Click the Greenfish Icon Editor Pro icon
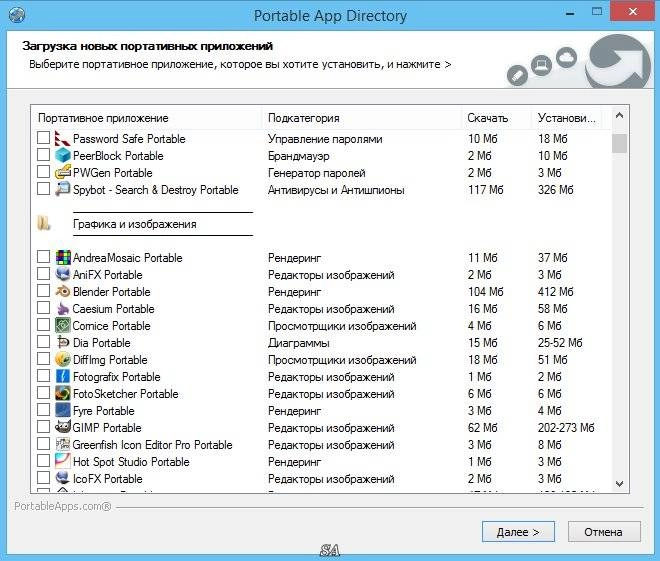Viewport: 660px width, 561px height. (63, 444)
